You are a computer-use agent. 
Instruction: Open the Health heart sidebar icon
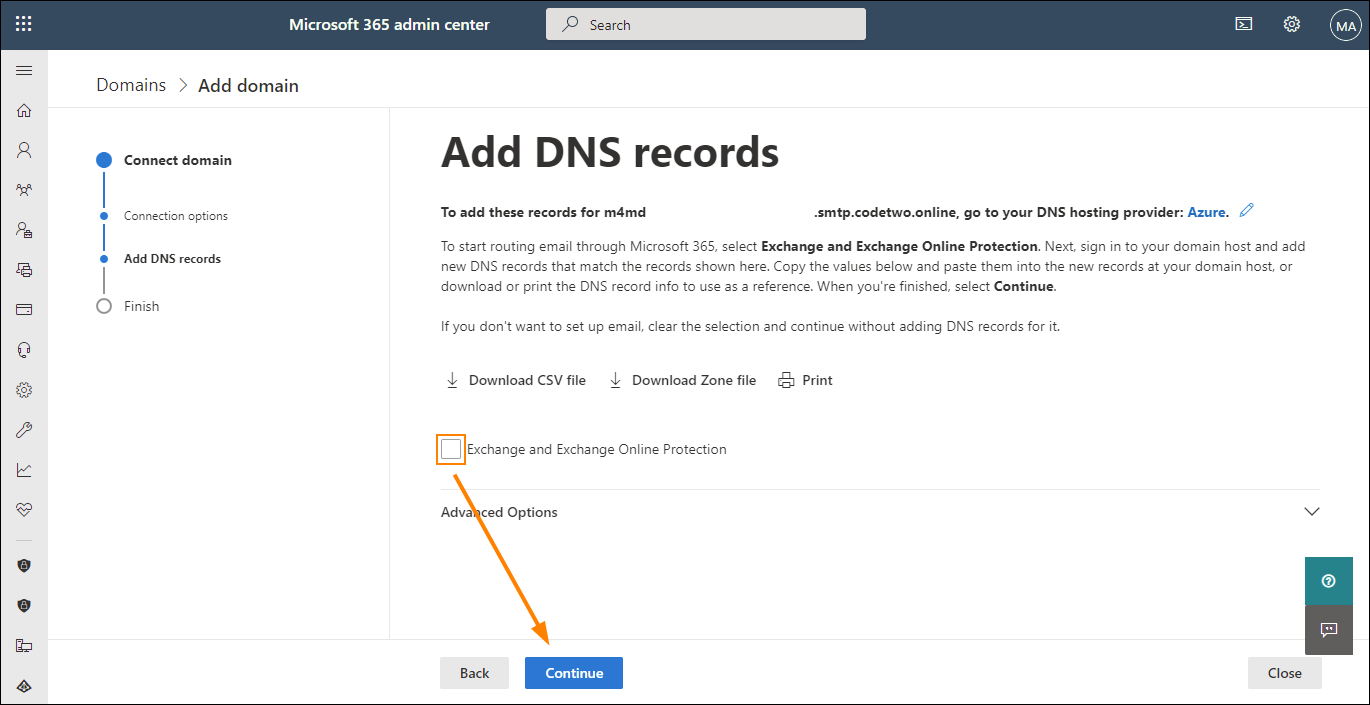(x=24, y=510)
